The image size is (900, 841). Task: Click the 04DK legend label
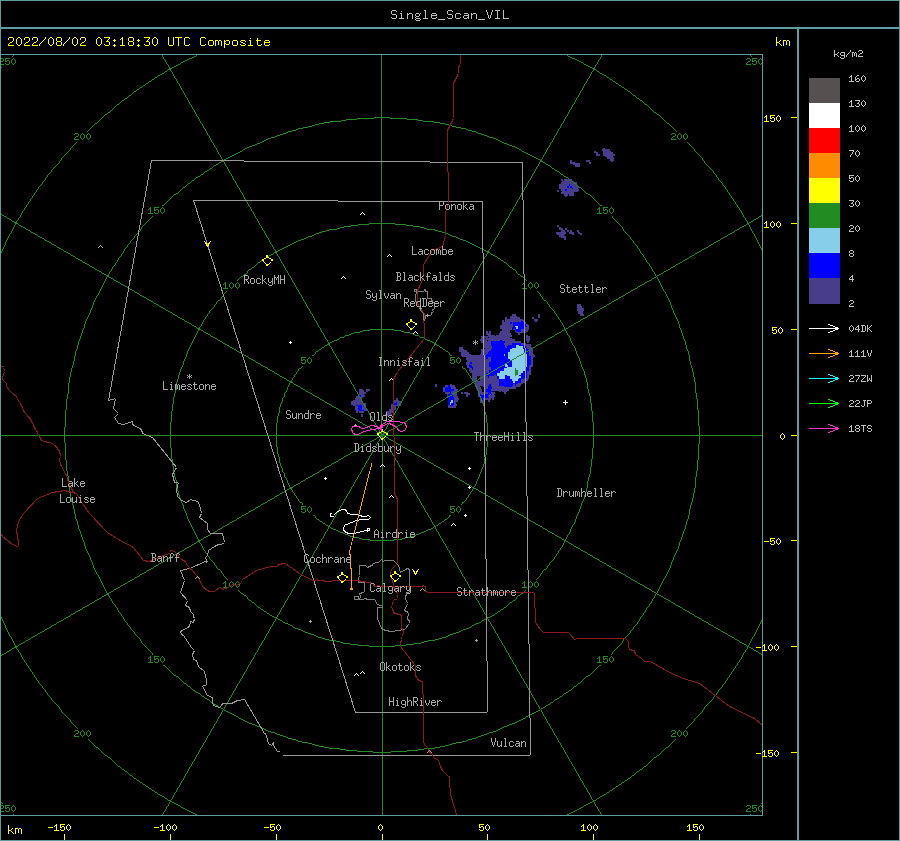pos(860,329)
